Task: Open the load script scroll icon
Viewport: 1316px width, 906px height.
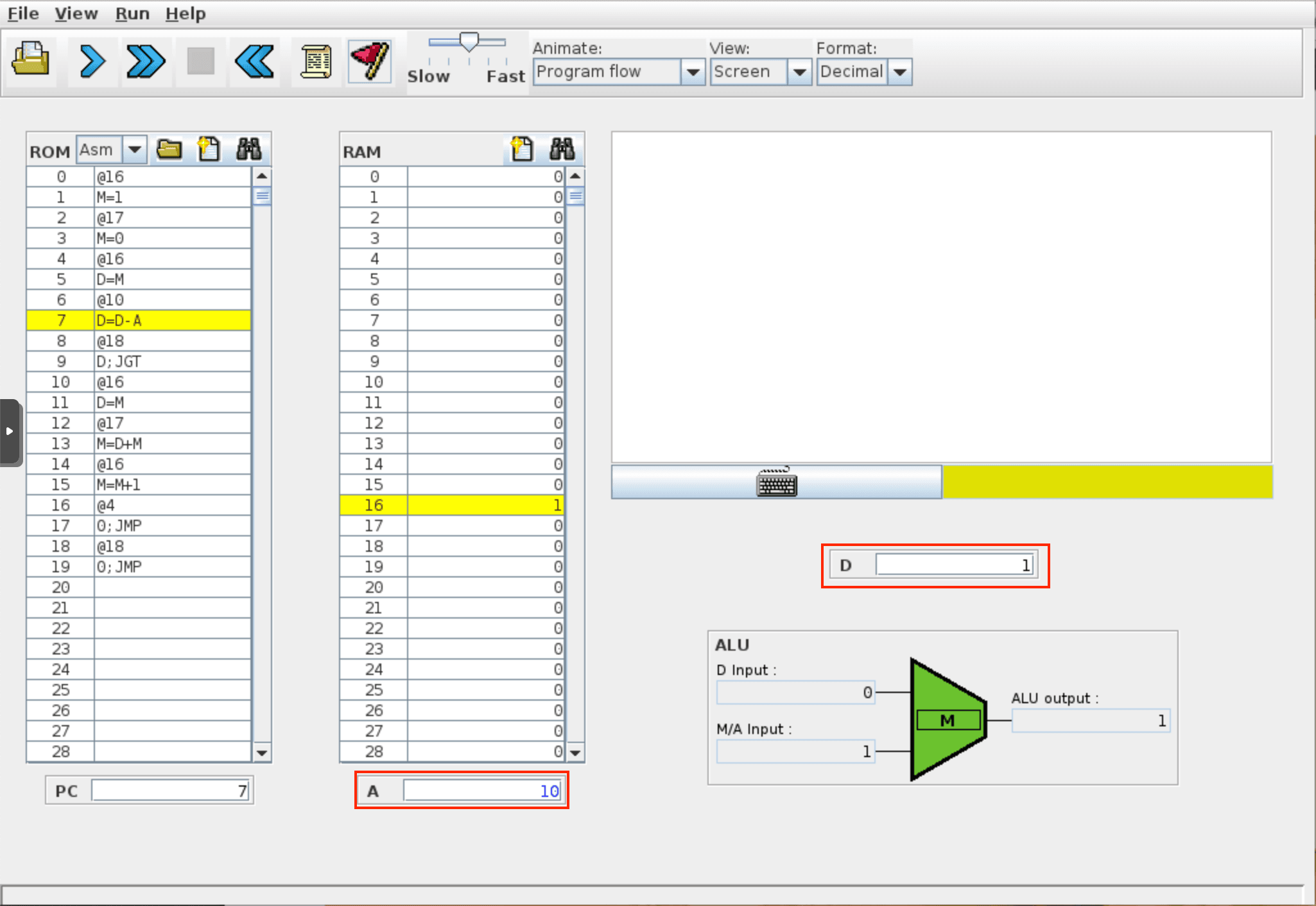Action: pos(315,62)
